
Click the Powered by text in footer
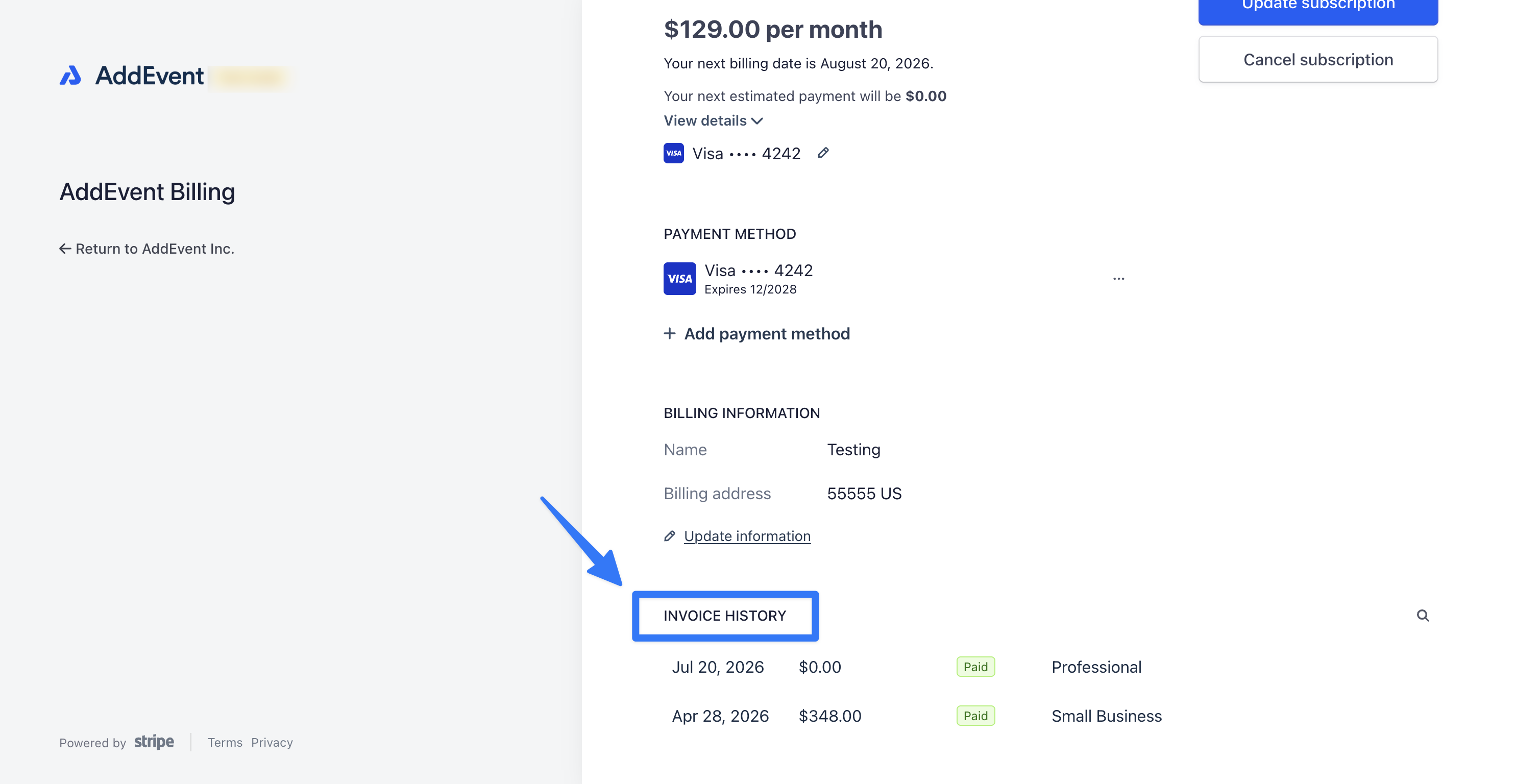(92, 743)
